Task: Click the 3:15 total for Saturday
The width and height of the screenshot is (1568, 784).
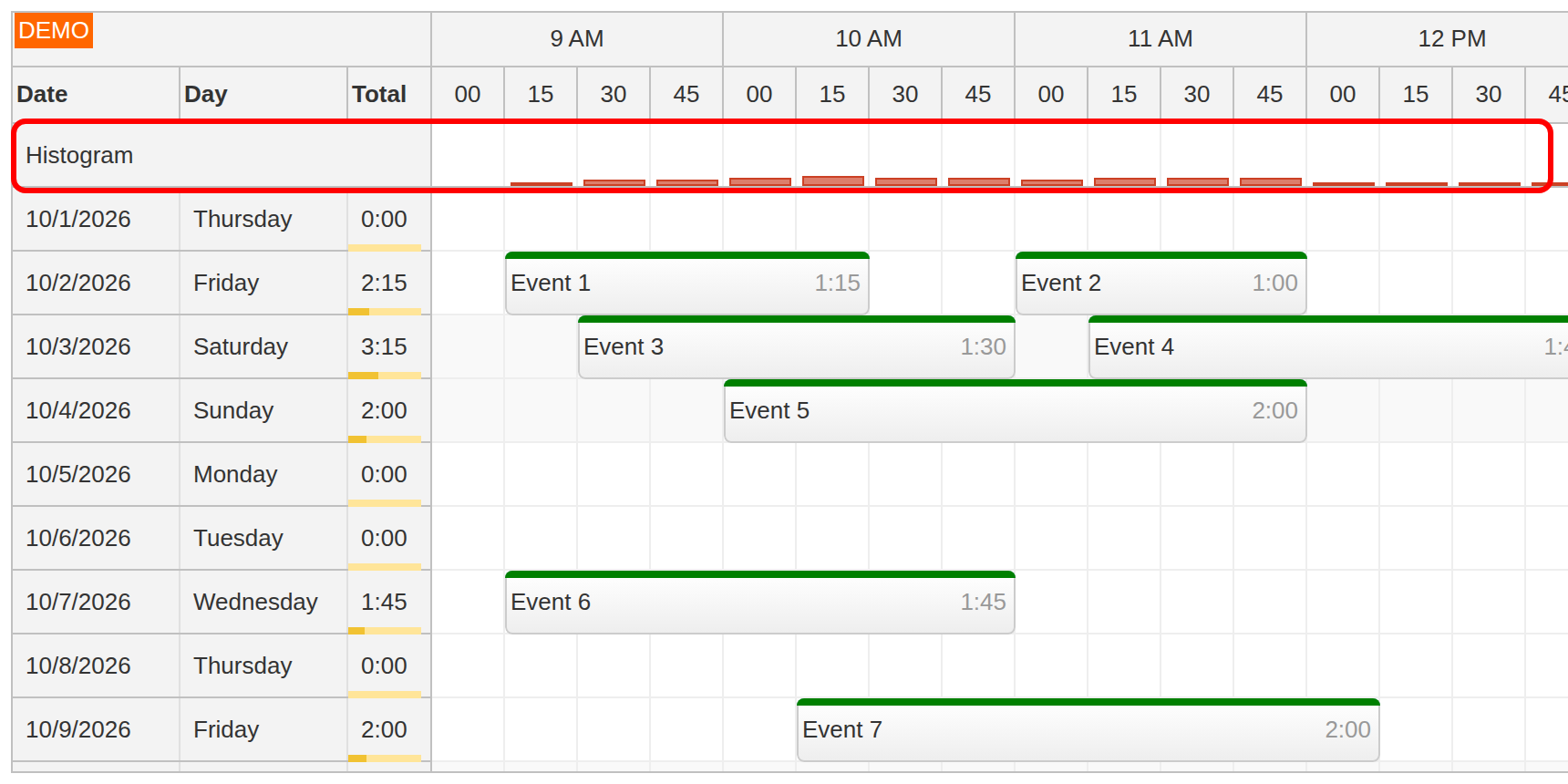Action: pyautogui.click(x=384, y=347)
